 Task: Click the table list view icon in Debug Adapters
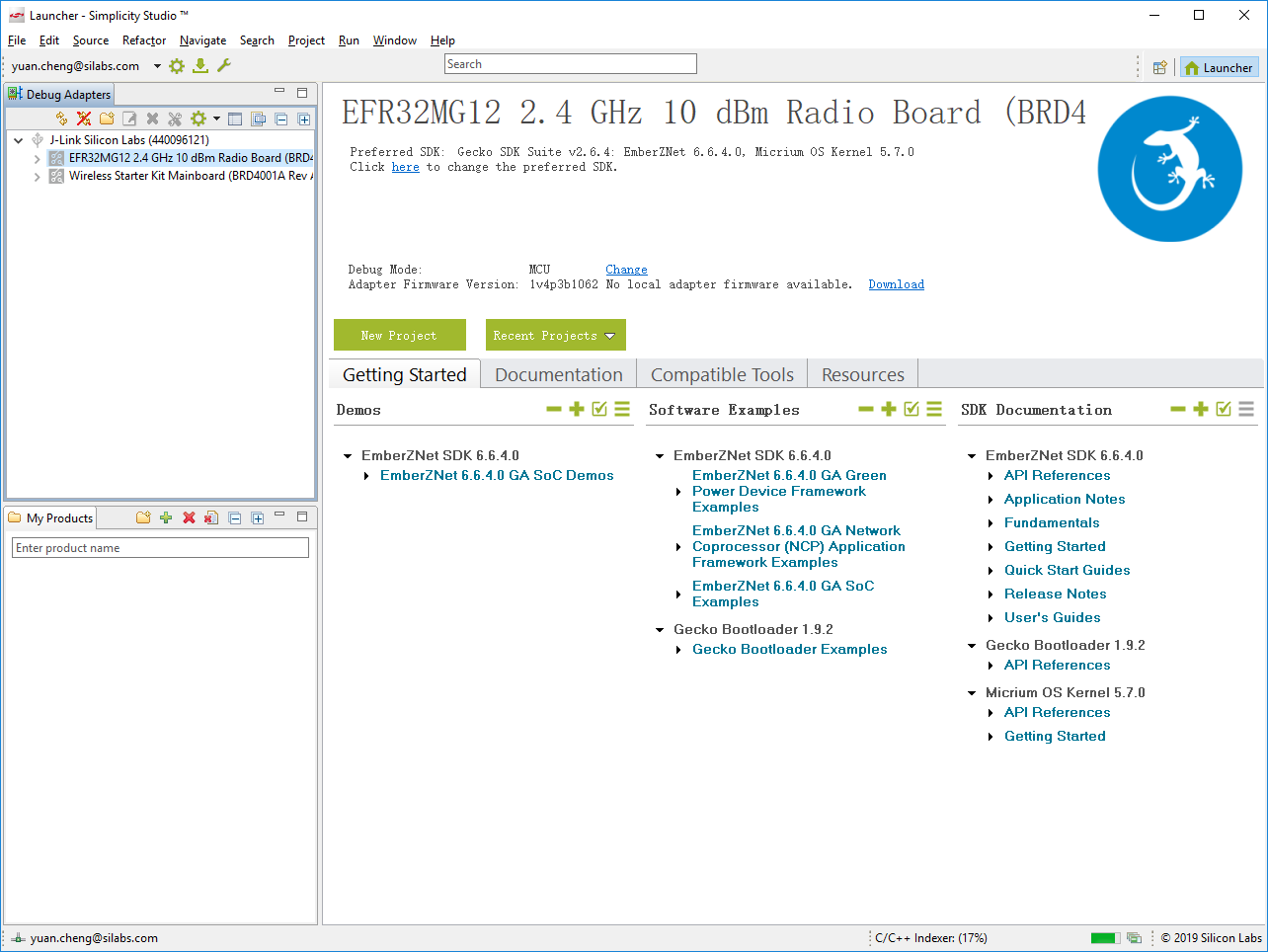point(235,119)
